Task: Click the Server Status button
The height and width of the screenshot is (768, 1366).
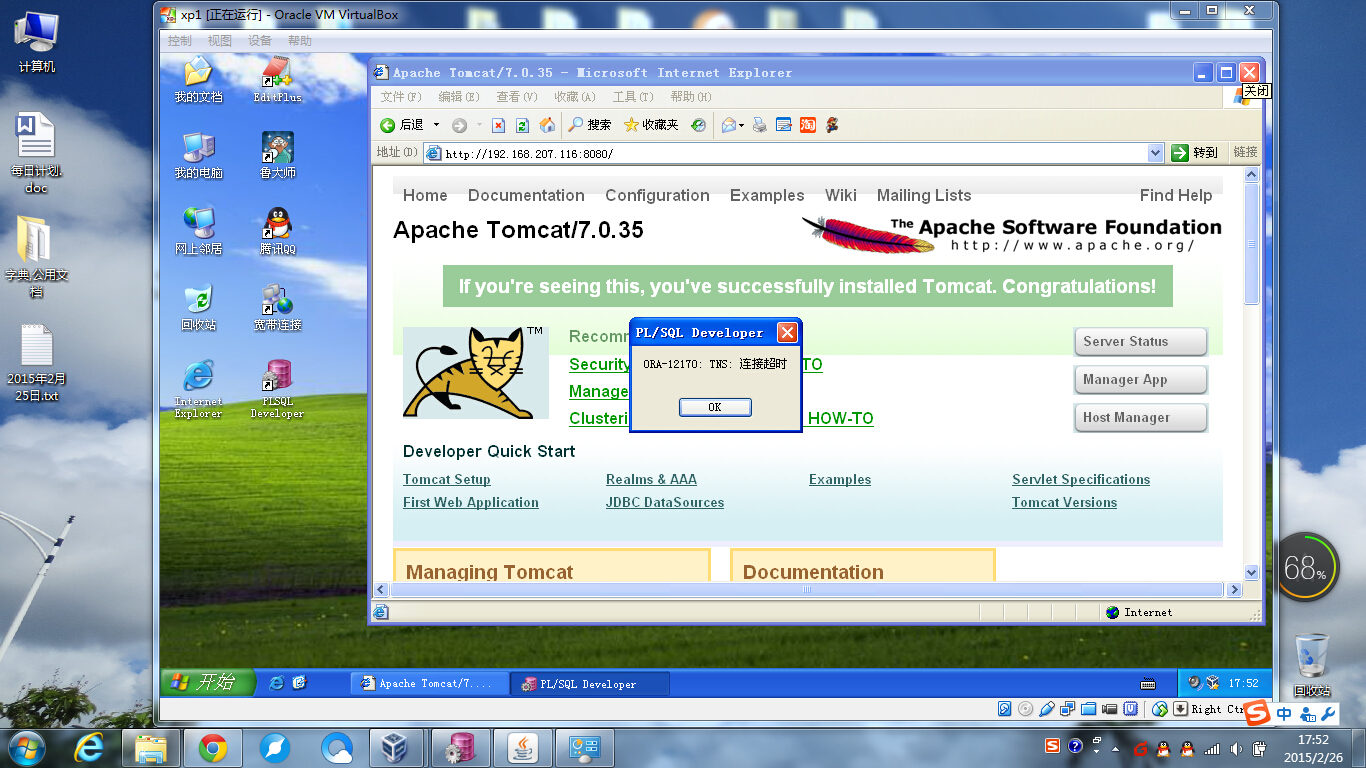Action: [1140, 341]
